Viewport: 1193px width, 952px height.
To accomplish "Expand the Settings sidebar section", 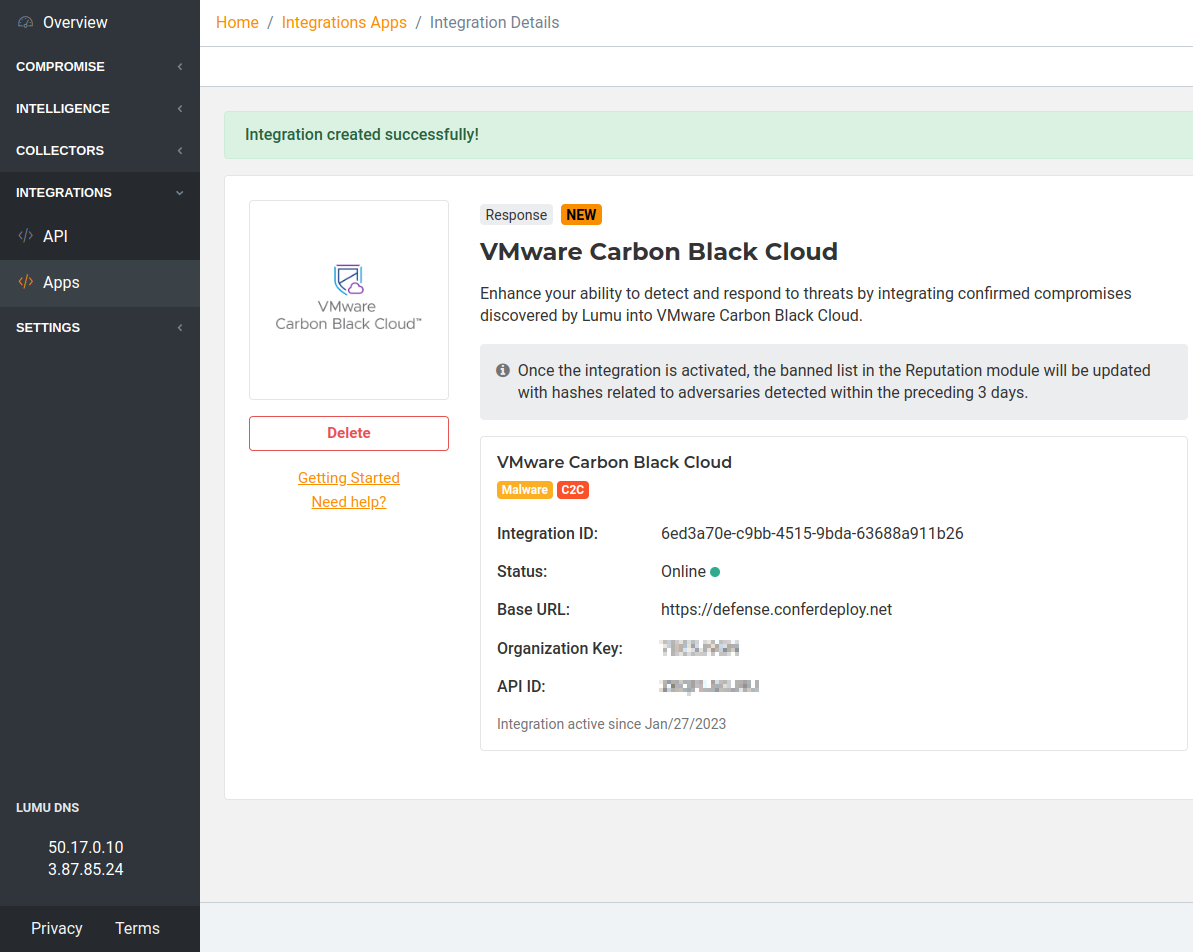I will pyautogui.click(x=100, y=328).
